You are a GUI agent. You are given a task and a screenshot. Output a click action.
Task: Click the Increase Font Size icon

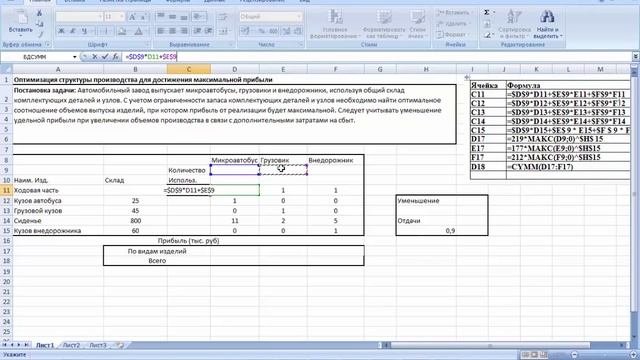click(132, 17)
